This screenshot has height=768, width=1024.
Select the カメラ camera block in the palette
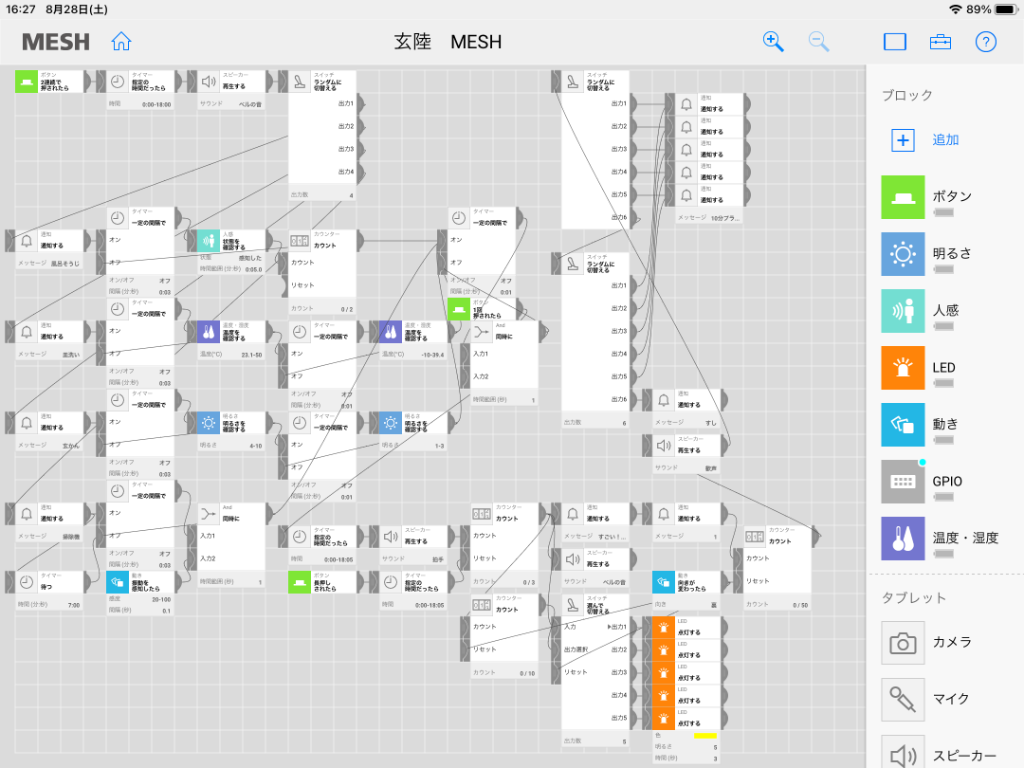point(903,643)
